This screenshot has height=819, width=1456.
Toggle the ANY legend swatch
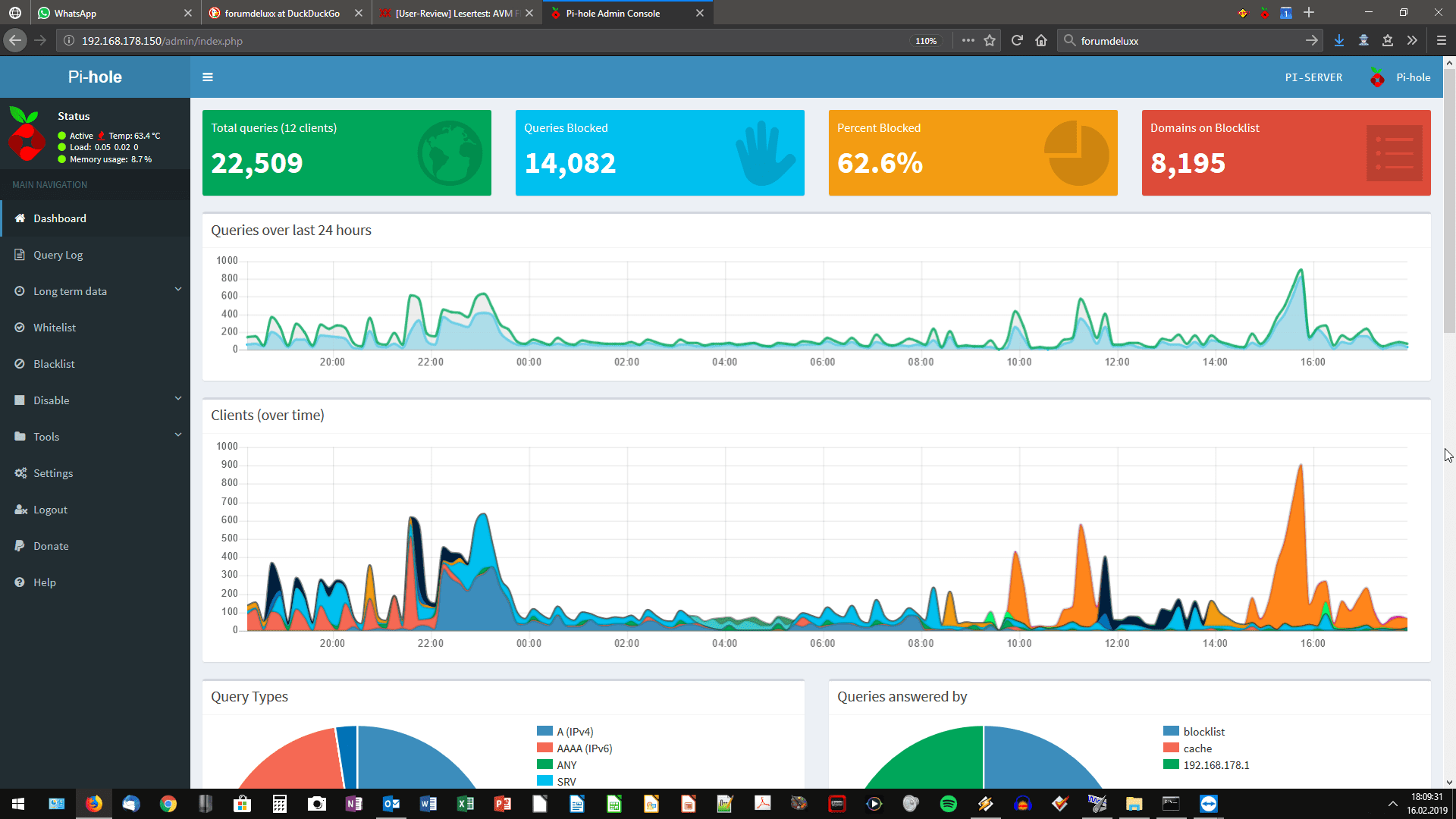tap(544, 764)
